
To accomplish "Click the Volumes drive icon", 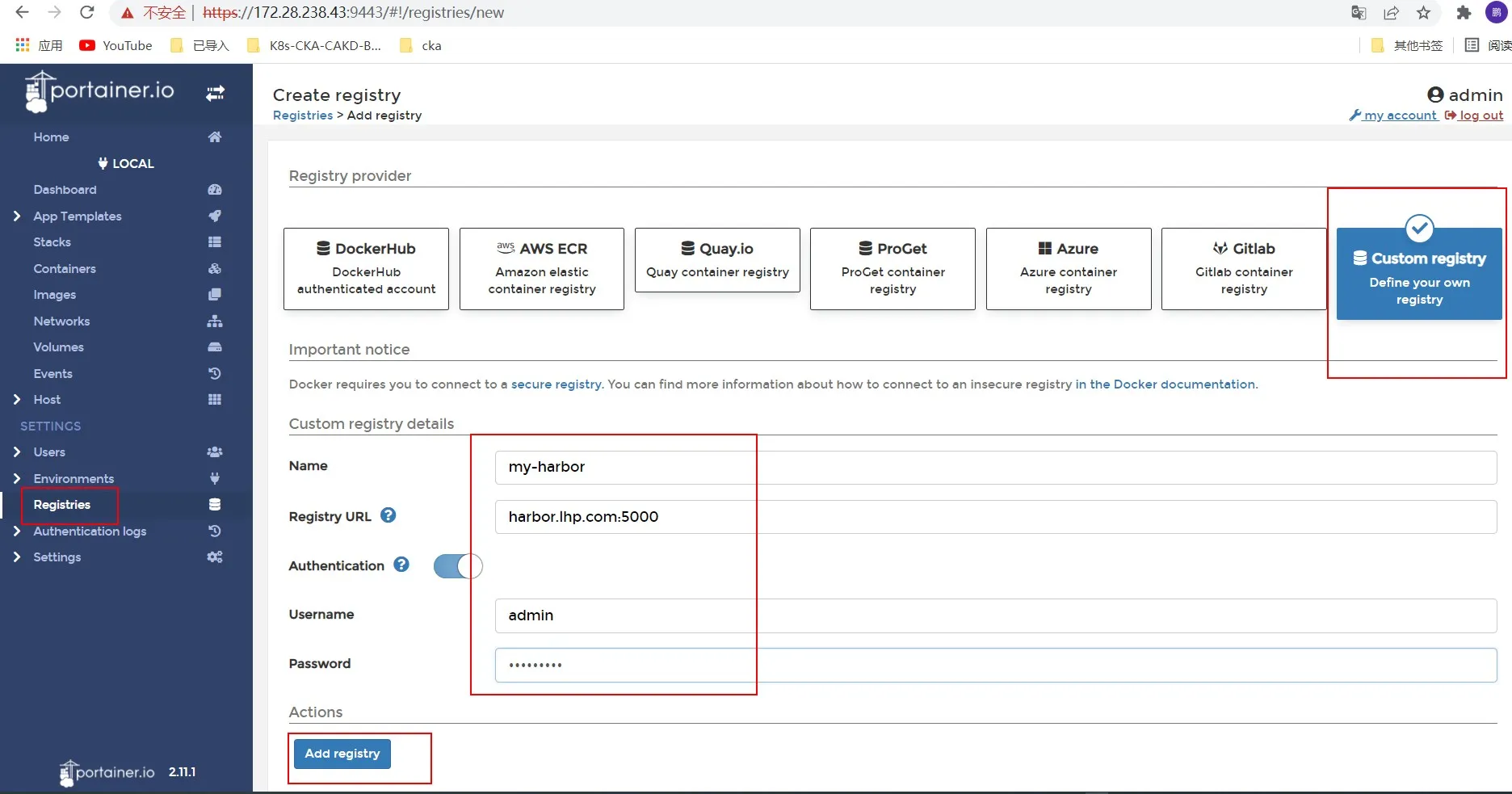I will 215,347.
